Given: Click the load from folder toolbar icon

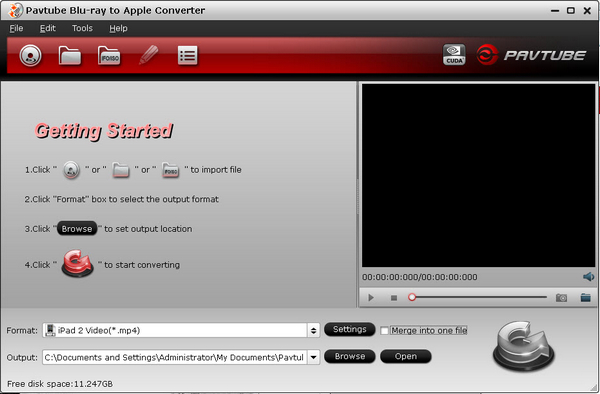Looking at the screenshot, I should (x=70, y=56).
